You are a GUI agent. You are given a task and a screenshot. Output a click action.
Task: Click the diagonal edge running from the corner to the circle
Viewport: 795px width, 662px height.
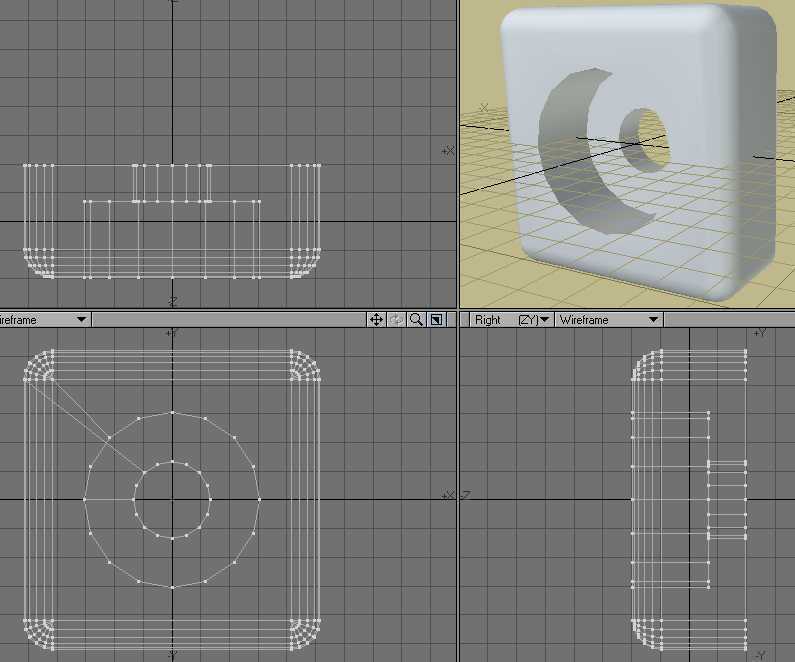[x=80, y=411]
